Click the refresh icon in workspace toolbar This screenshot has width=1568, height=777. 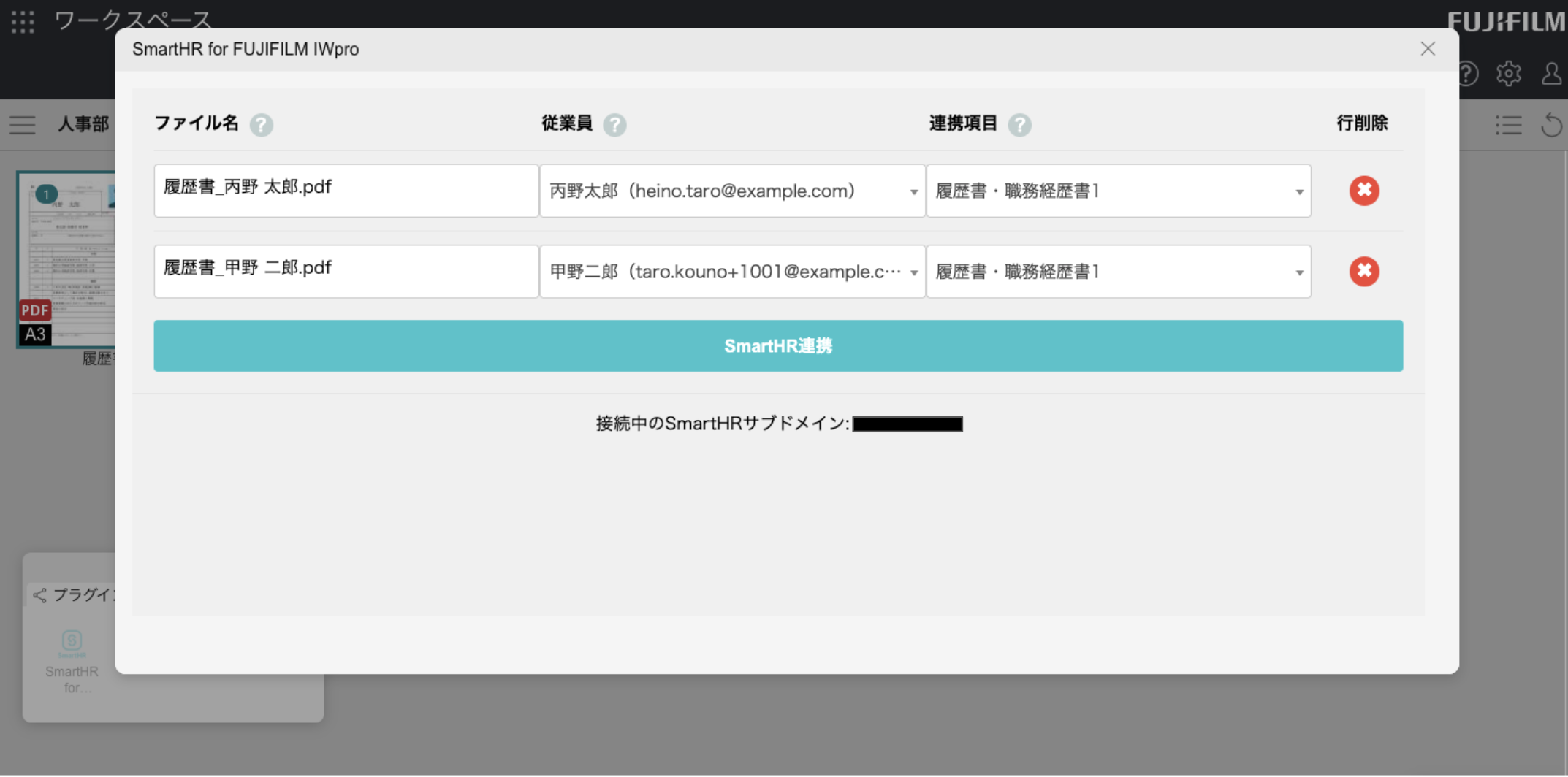pyautogui.click(x=1552, y=125)
